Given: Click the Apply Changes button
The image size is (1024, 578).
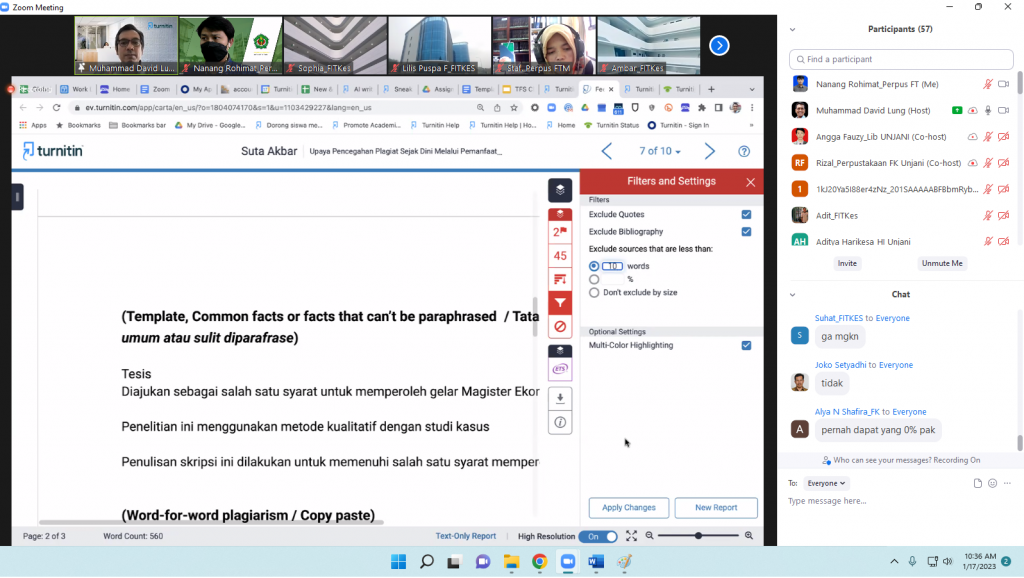Looking at the screenshot, I should pos(628,508).
